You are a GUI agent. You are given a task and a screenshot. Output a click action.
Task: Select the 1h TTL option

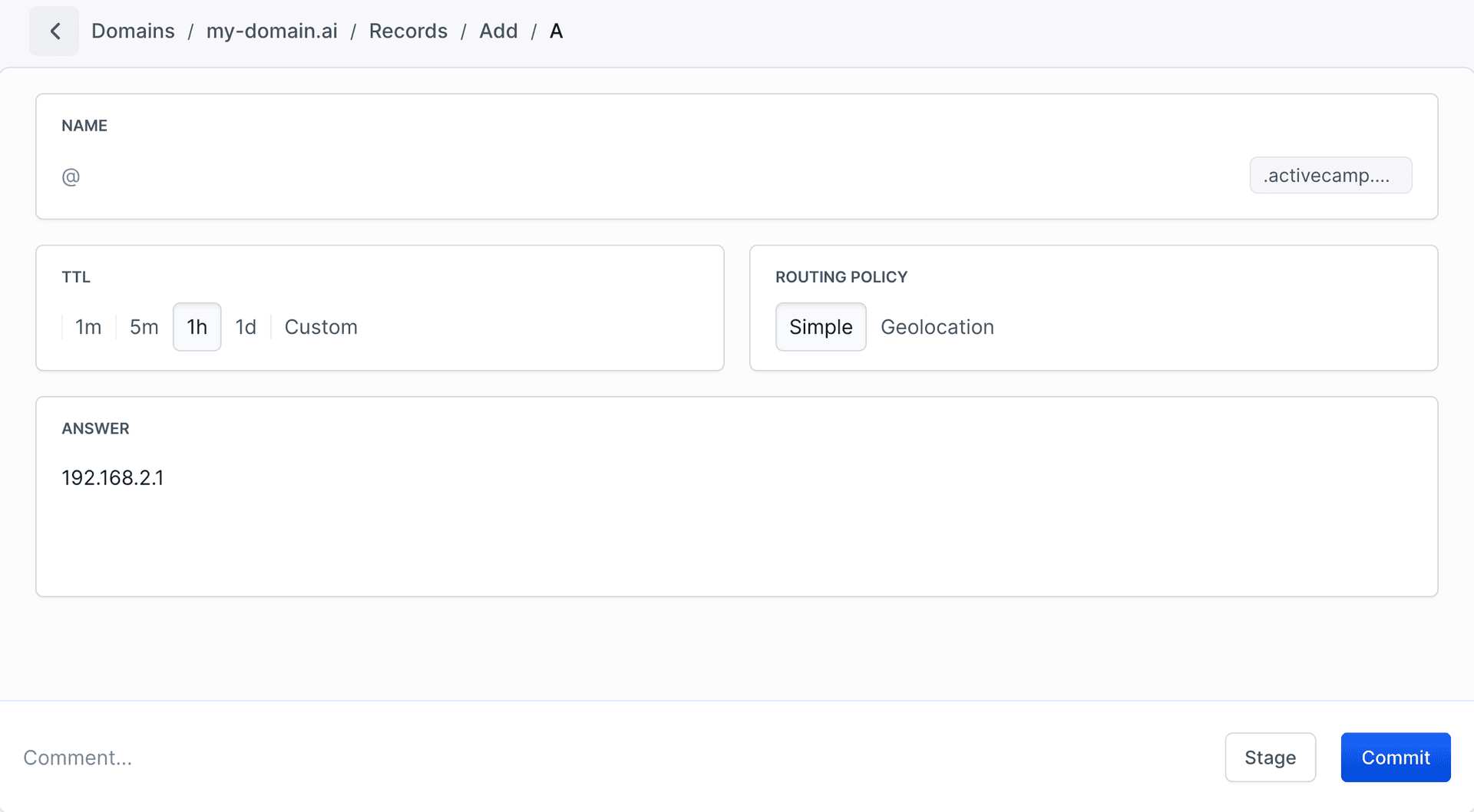197,327
